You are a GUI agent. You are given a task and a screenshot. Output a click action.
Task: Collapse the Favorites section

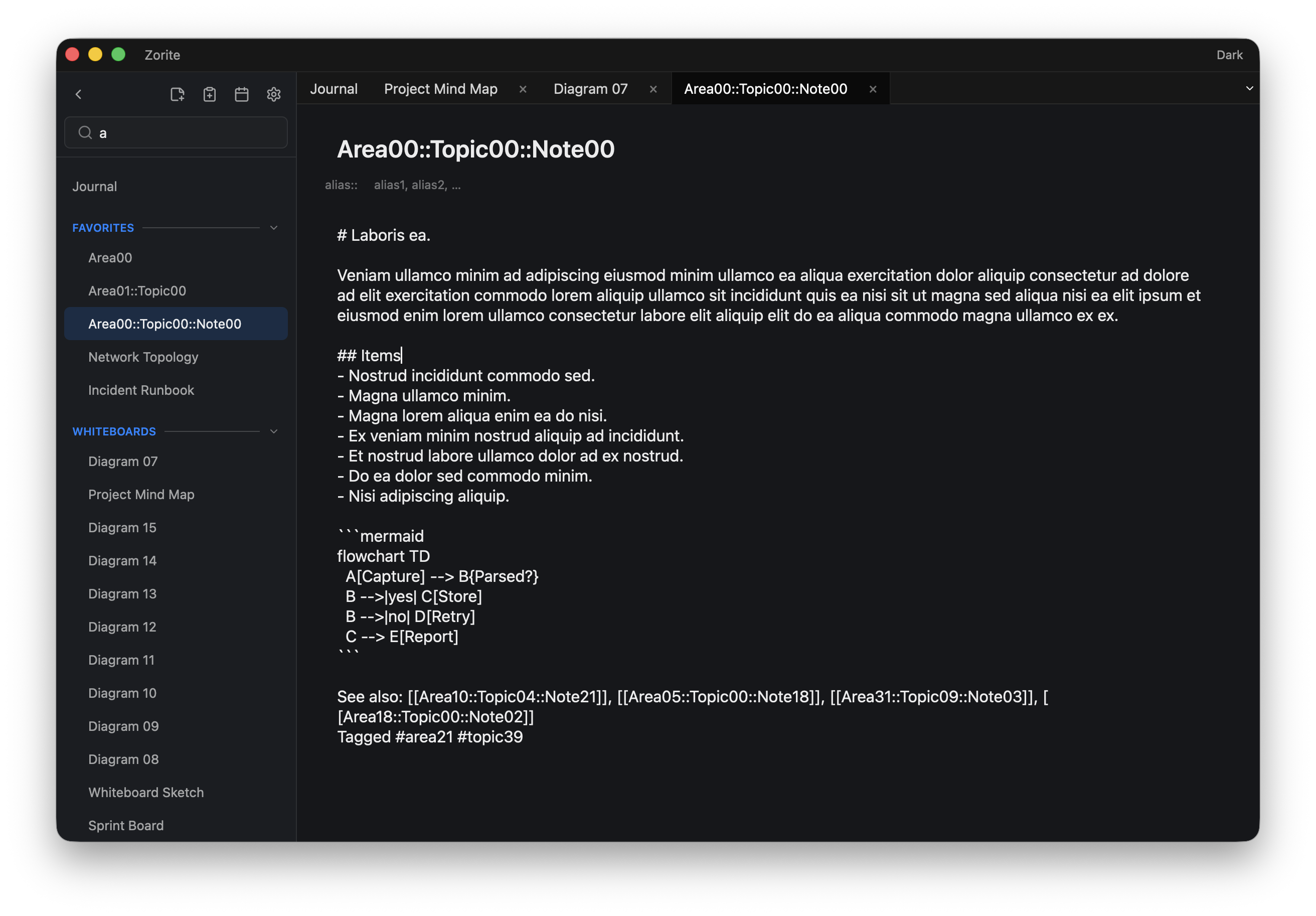273,228
